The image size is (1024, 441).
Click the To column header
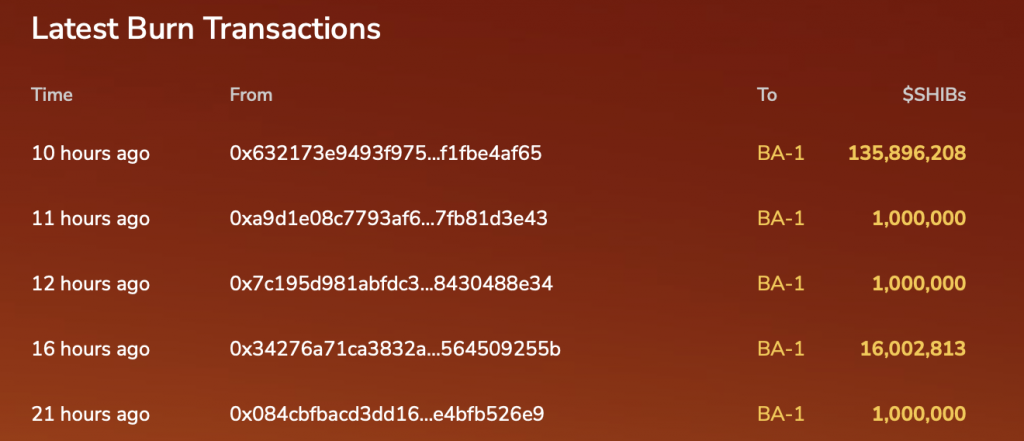tap(767, 95)
